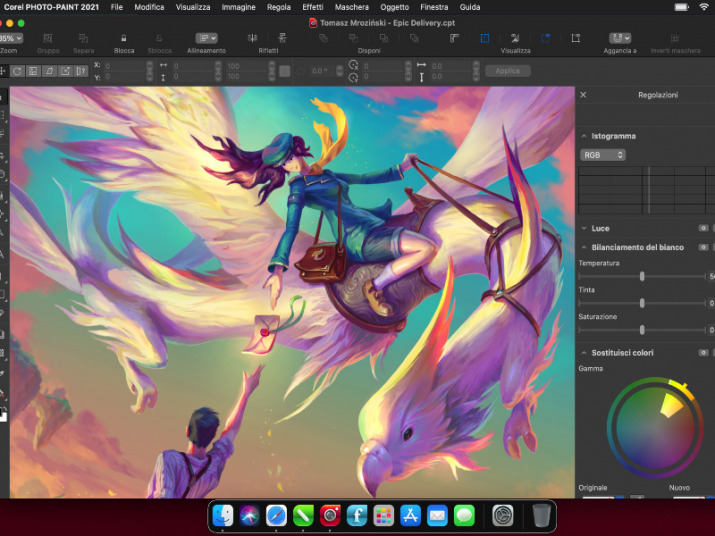
Task: Open the Finestra menu
Action: [x=434, y=7]
